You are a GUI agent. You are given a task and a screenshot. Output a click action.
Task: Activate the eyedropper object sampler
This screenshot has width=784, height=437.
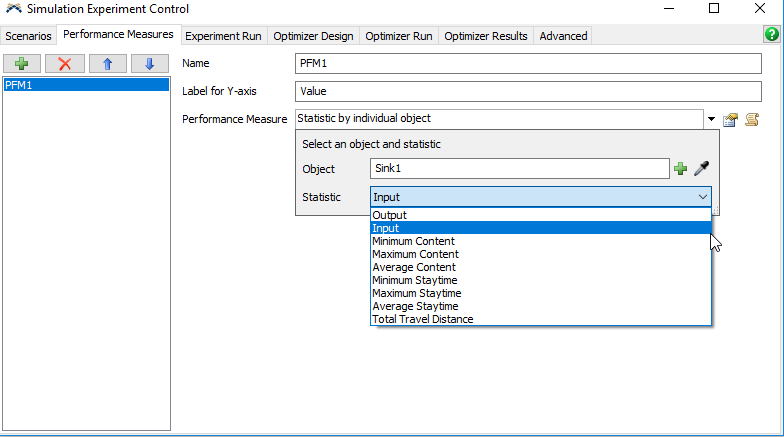pos(701,169)
